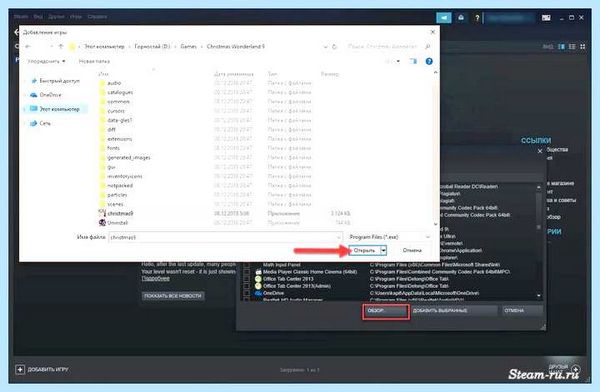Toggle the preview pane icon

tap(413, 61)
